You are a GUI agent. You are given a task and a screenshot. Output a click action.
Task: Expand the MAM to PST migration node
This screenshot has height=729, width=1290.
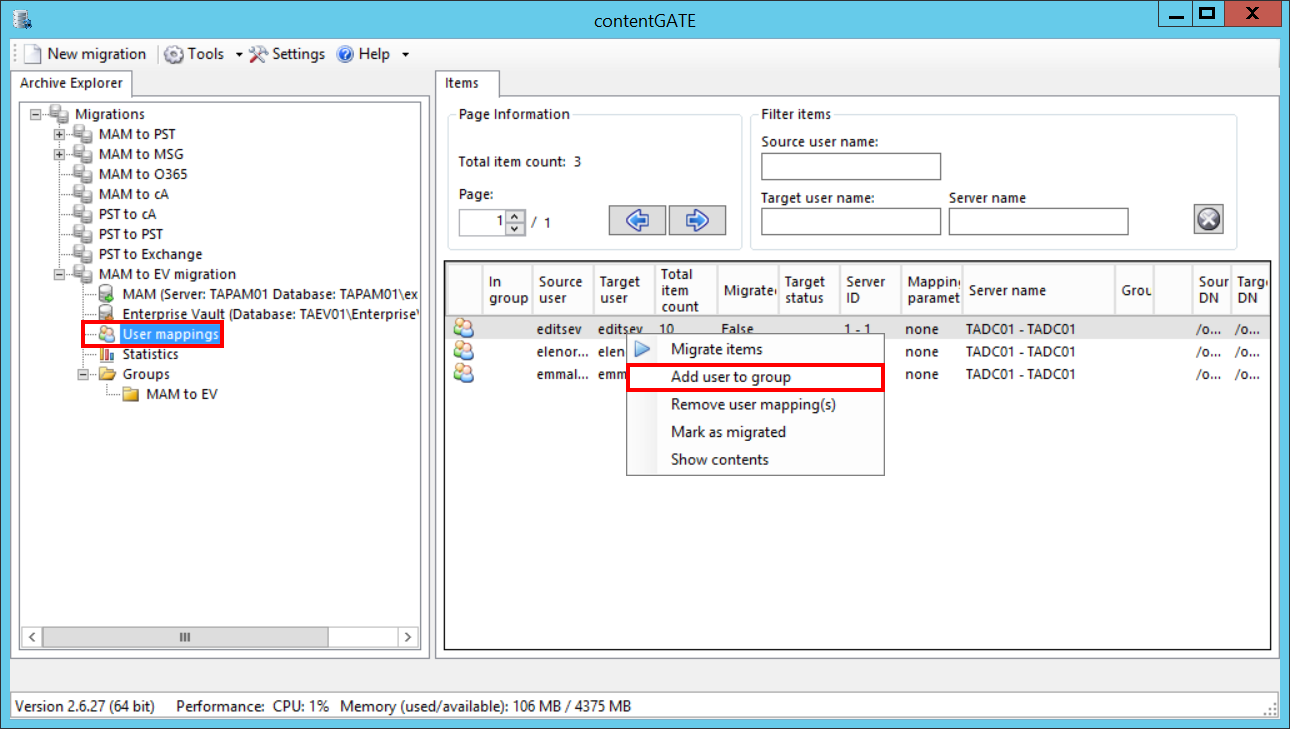tap(60, 134)
